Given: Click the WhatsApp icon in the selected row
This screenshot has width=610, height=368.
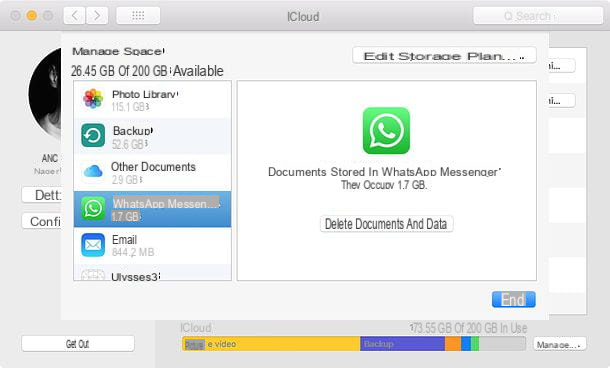Looking at the screenshot, I should point(93,209).
